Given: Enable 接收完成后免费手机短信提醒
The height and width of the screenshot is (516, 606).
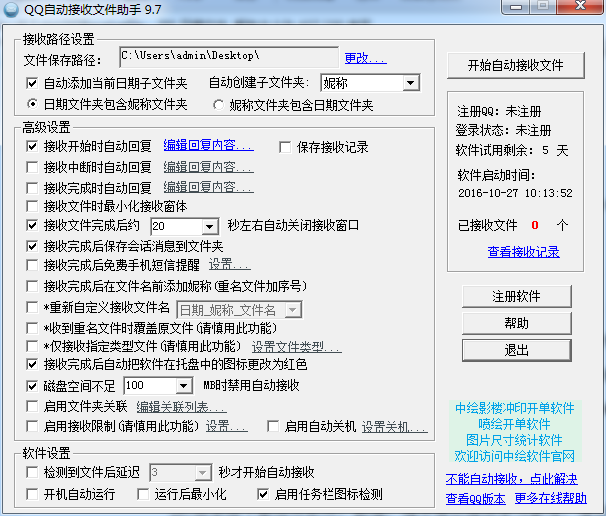Looking at the screenshot, I should pyautogui.click(x=32, y=266).
